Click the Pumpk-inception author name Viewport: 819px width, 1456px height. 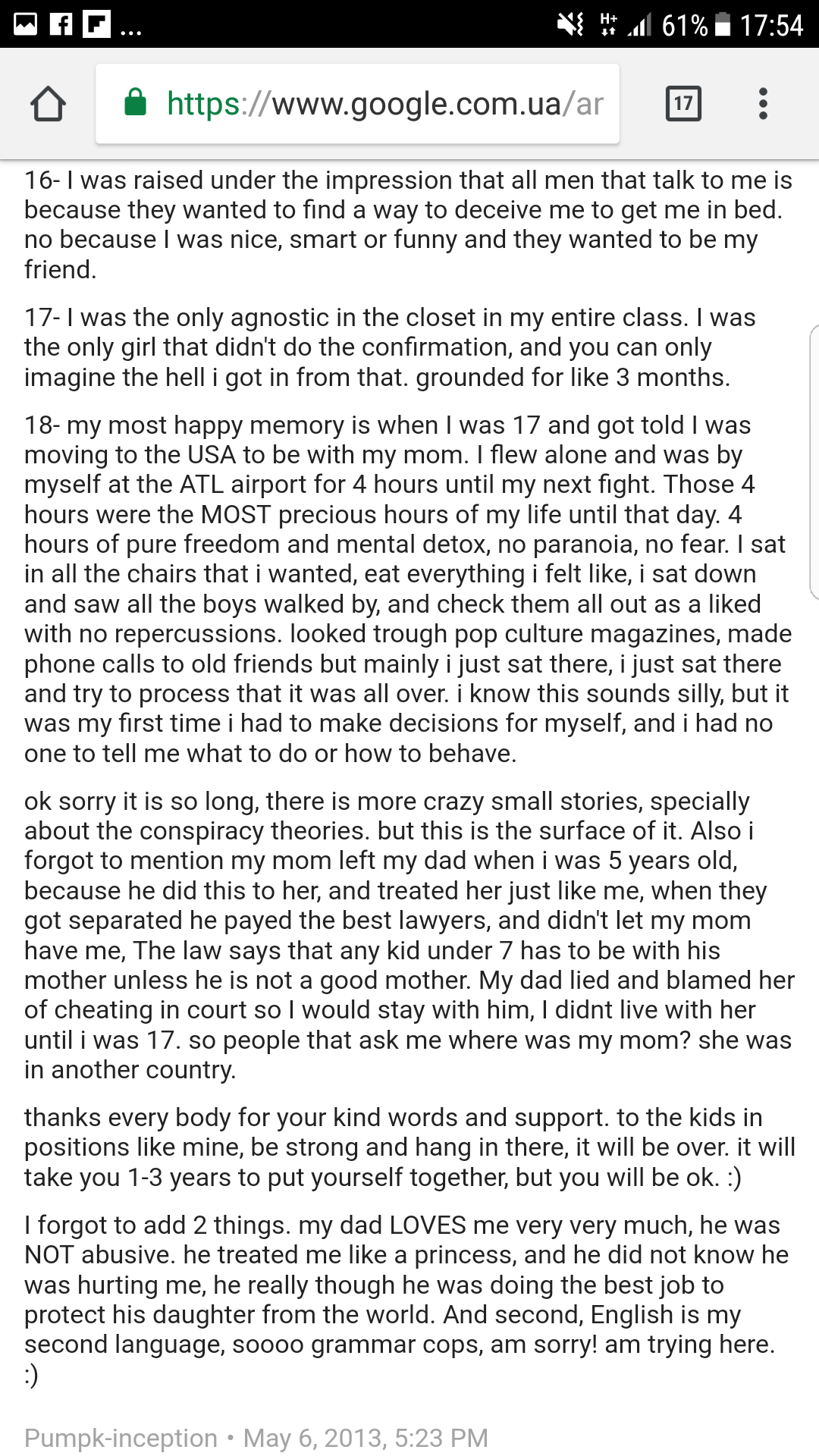[x=121, y=1438]
